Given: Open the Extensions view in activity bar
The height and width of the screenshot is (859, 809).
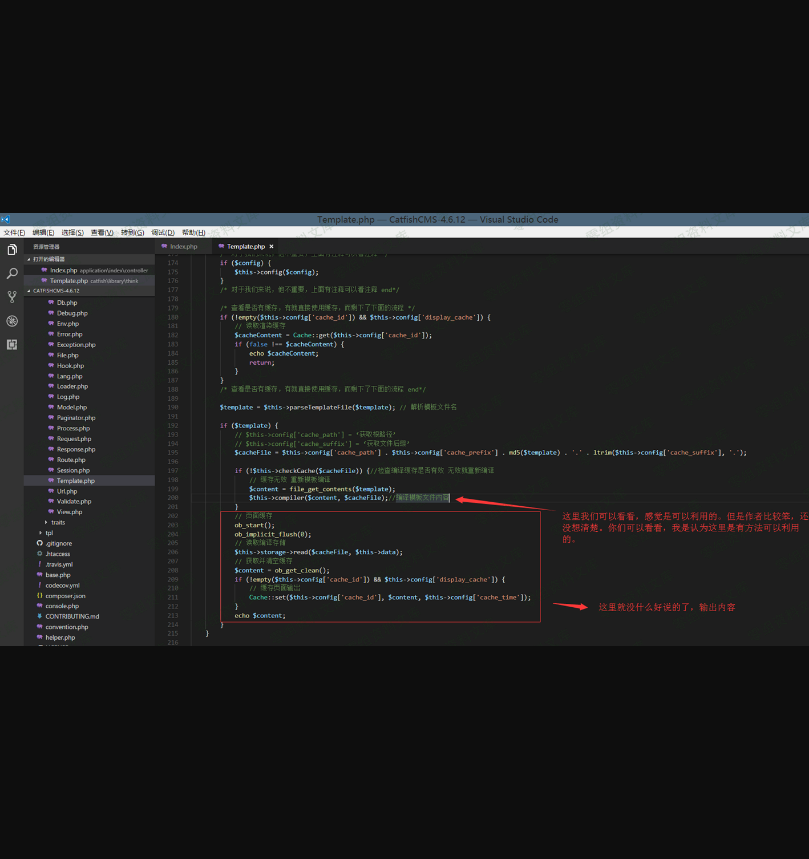Looking at the screenshot, I should coord(12,344).
